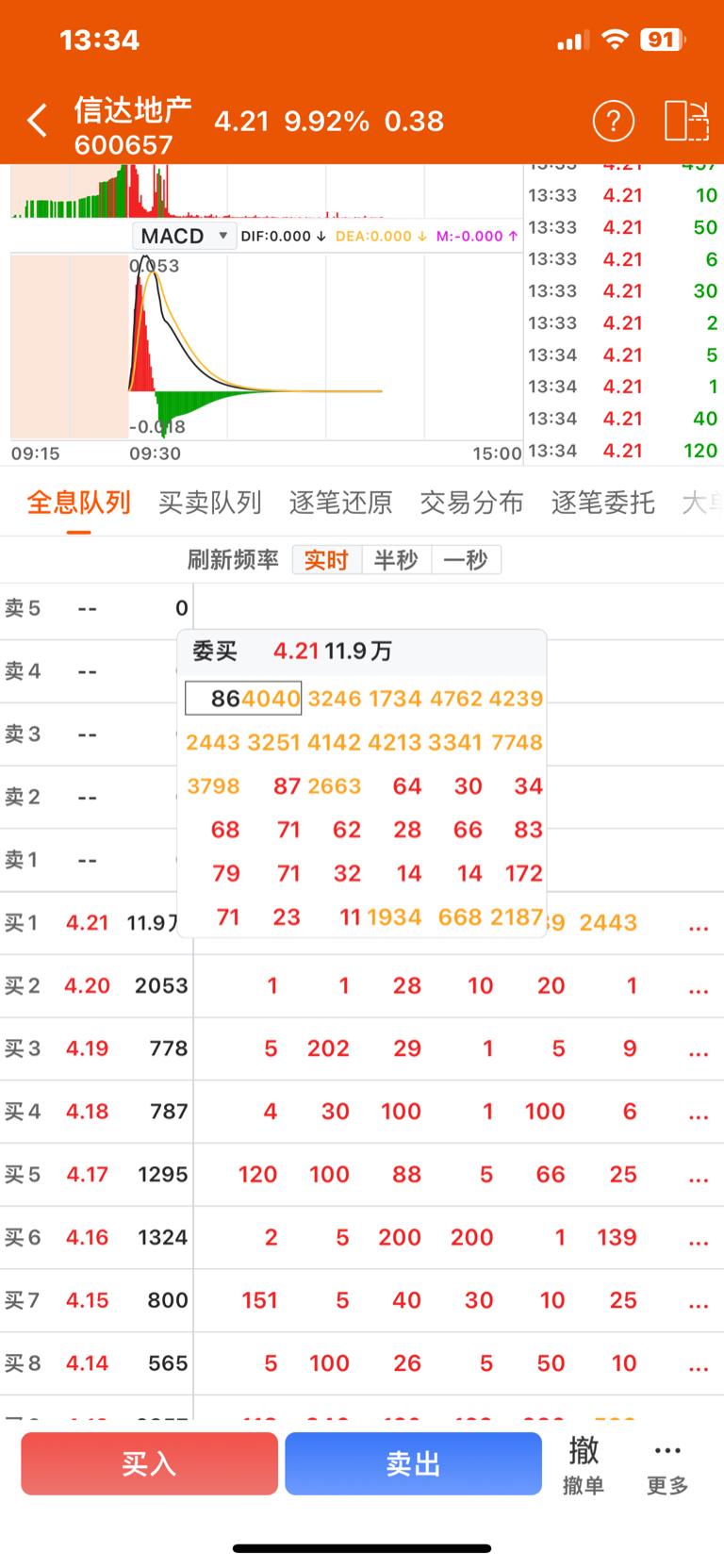Tap order 3798 in the 委买 popup
Viewport: 724px width, 1568px height.
(x=213, y=785)
